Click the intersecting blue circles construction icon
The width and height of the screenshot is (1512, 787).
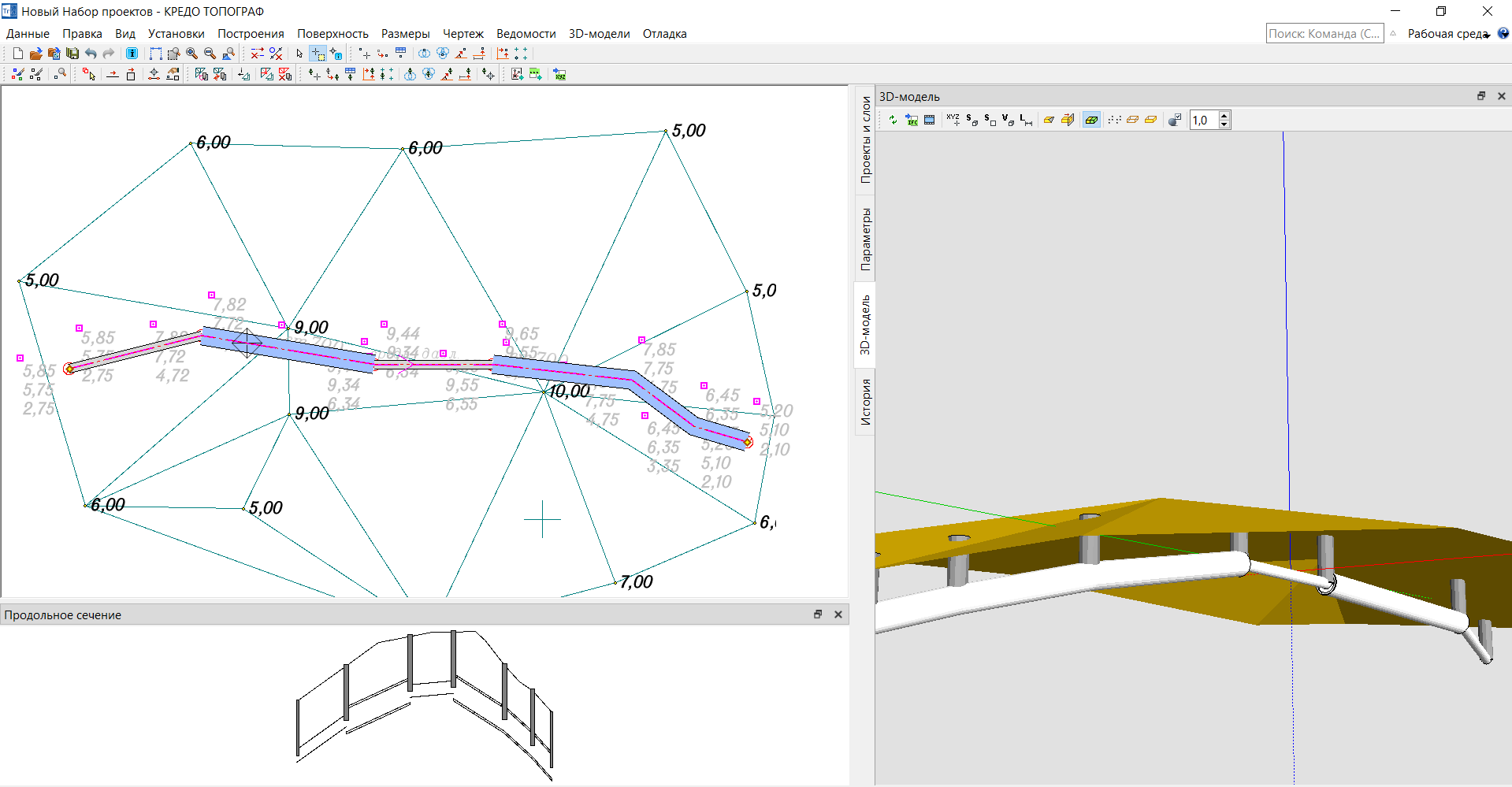pyautogui.click(x=424, y=54)
